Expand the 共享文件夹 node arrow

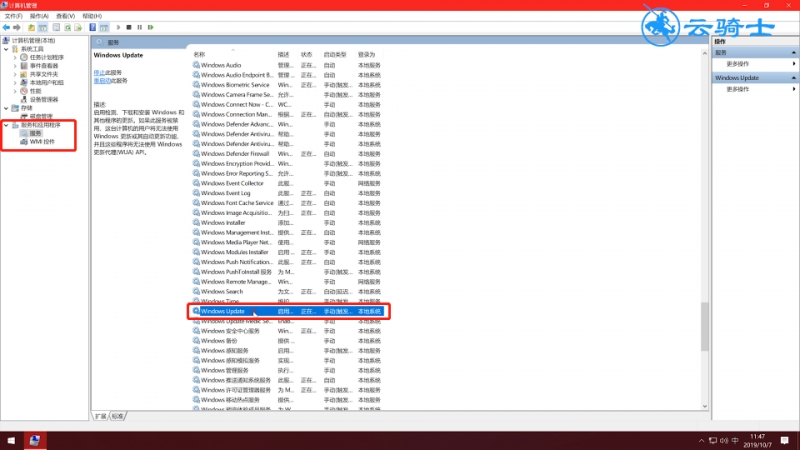[15, 74]
